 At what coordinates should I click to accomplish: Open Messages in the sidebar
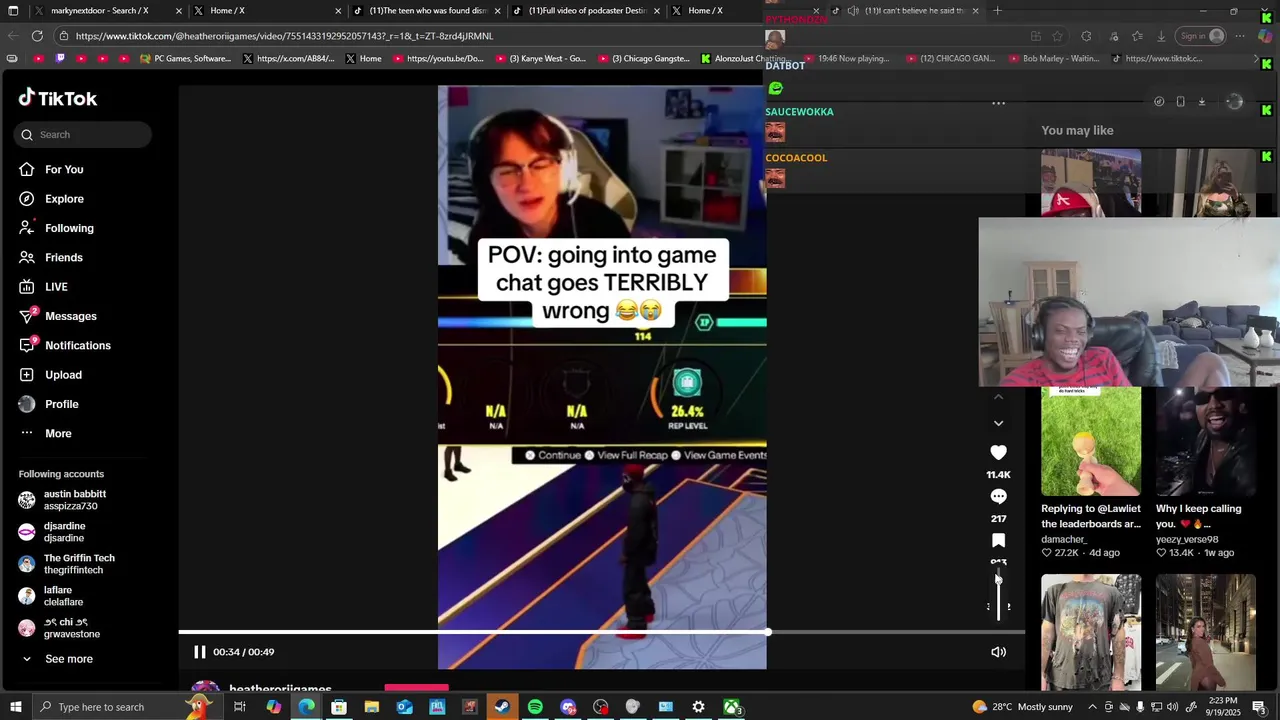pyautogui.click(x=58, y=316)
